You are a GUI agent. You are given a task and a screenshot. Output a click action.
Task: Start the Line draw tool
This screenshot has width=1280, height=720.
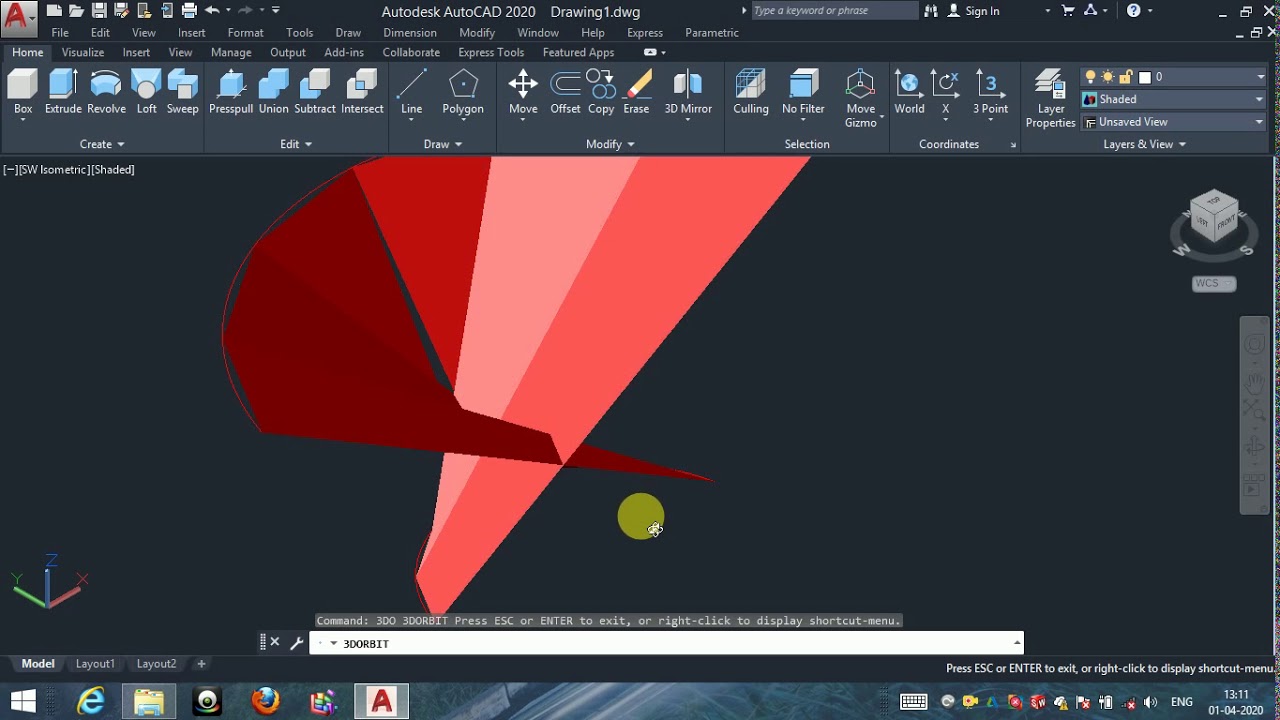411,92
